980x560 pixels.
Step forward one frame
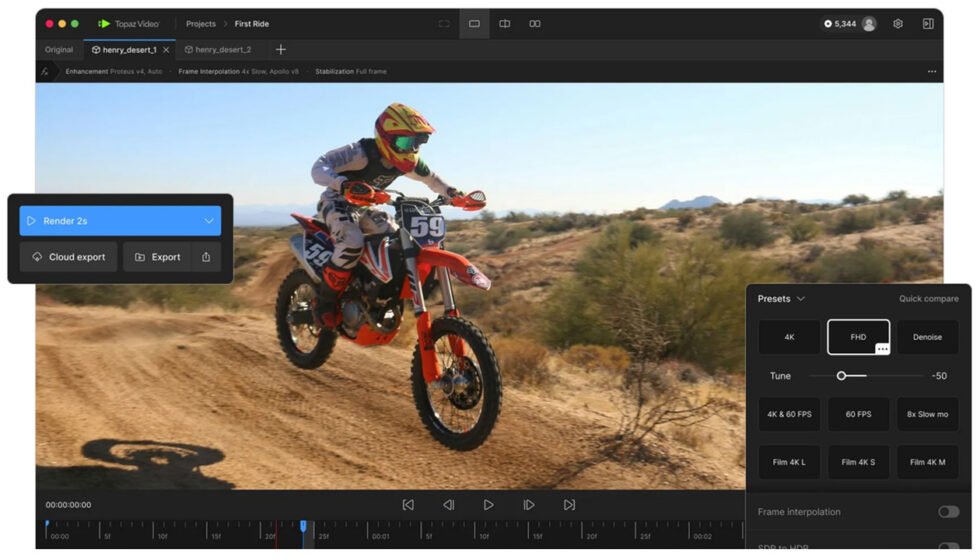point(529,504)
